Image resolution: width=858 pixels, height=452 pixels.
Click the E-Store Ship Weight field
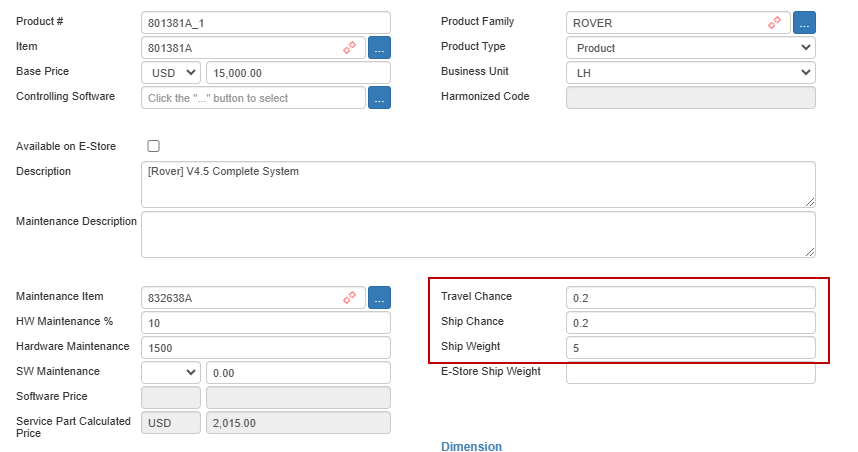[691, 373]
